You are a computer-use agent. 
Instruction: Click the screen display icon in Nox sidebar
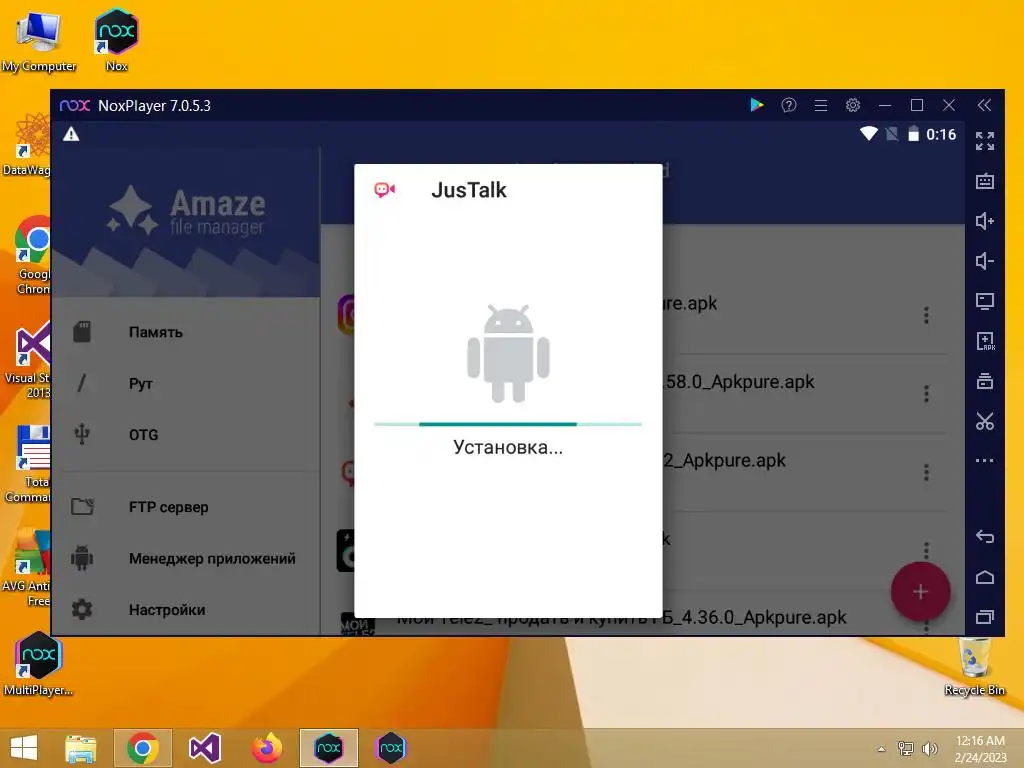(x=985, y=301)
